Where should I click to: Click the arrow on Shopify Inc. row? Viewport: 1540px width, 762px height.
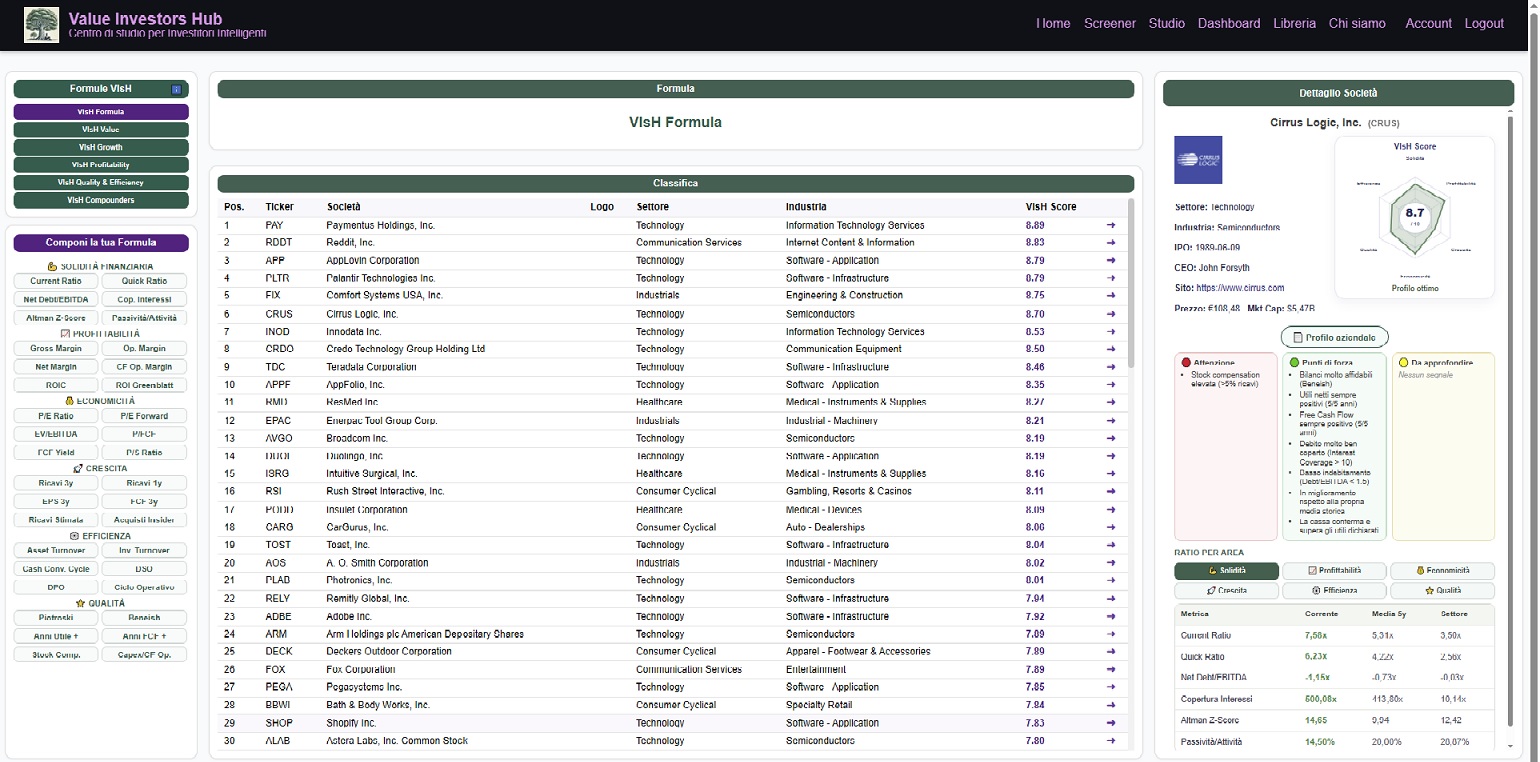pyautogui.click(x=1111, y=723)
